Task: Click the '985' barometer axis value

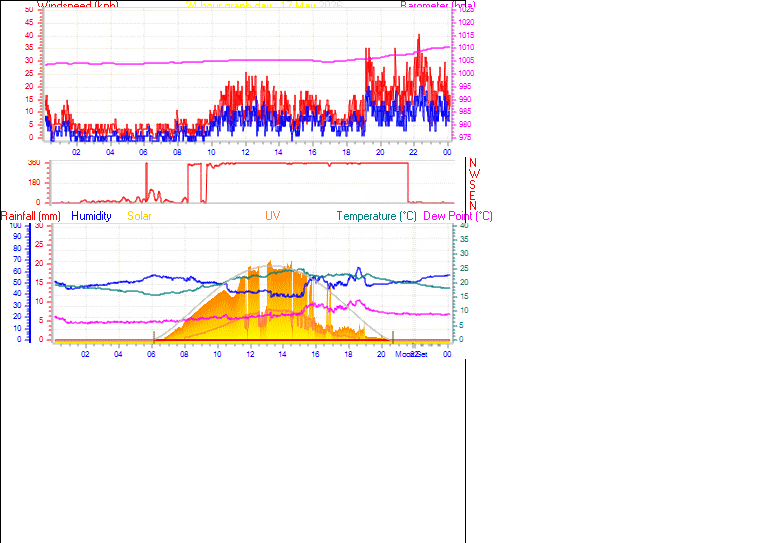Action: (464, 112)
